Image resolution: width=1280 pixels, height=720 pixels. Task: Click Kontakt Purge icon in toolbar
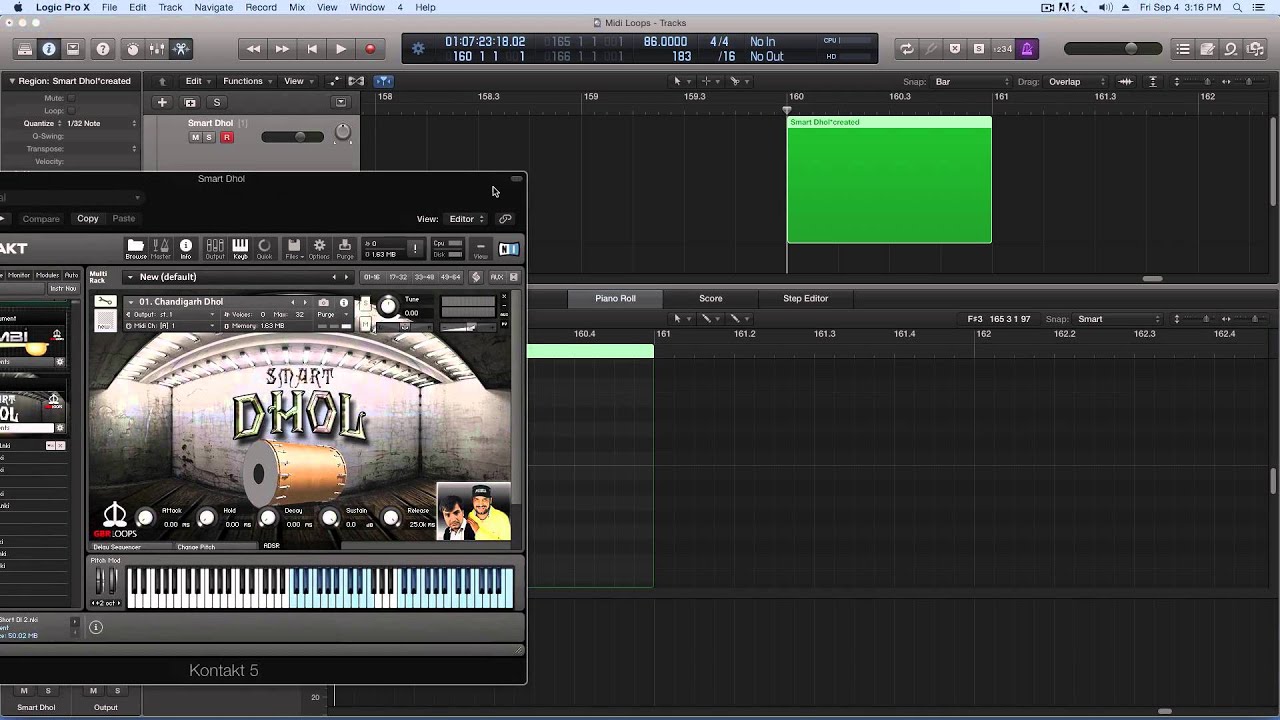(345, 249)
